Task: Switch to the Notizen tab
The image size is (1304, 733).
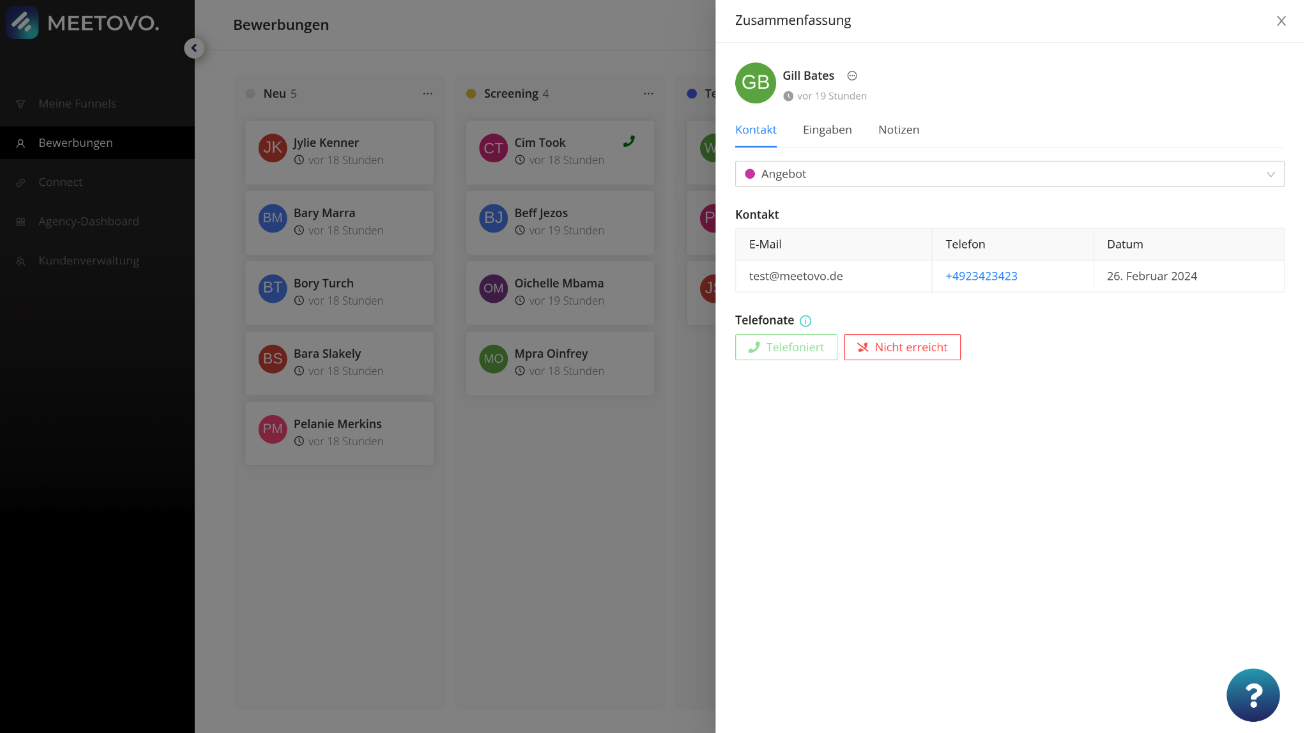Action: (898, 130)
